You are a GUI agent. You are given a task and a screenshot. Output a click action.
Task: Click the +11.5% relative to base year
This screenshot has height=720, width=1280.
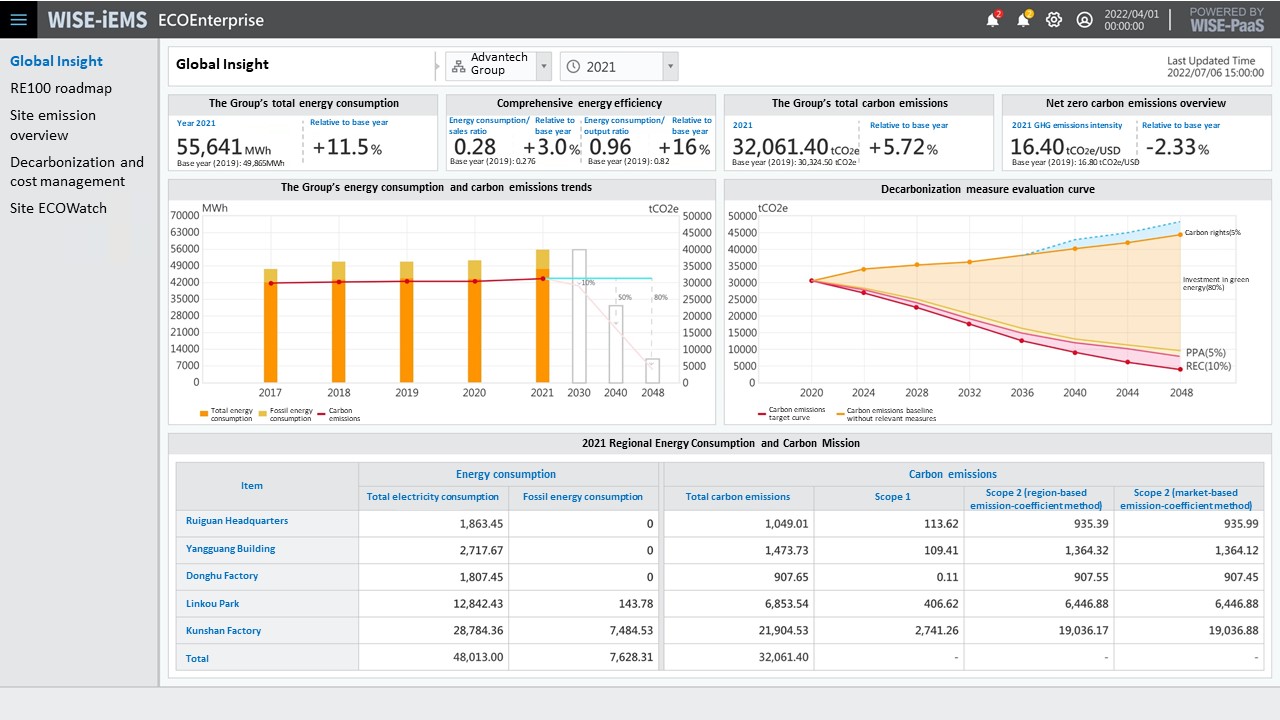(x=347, y=148)
